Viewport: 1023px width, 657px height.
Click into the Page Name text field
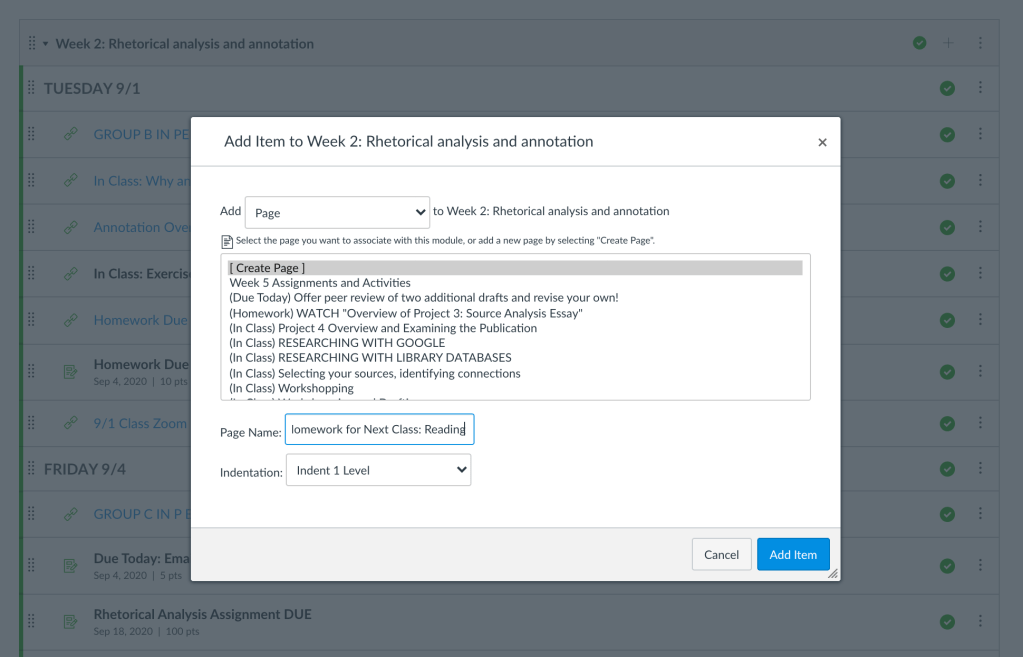coord(379,430)
